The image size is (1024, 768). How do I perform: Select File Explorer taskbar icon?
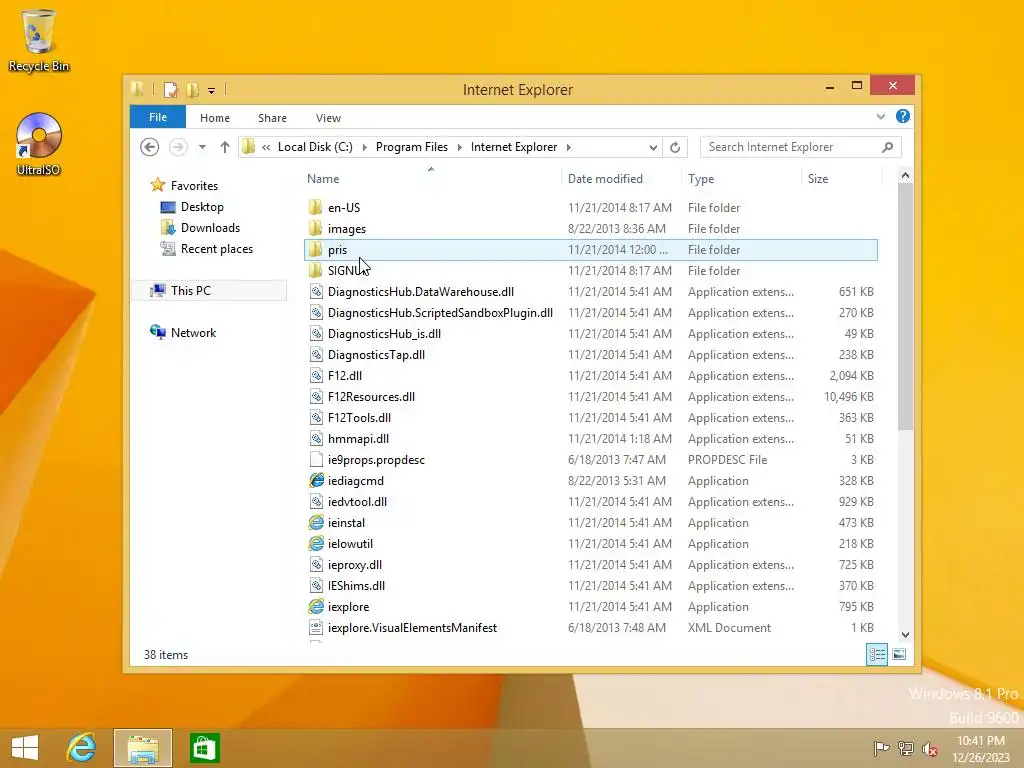143,748
